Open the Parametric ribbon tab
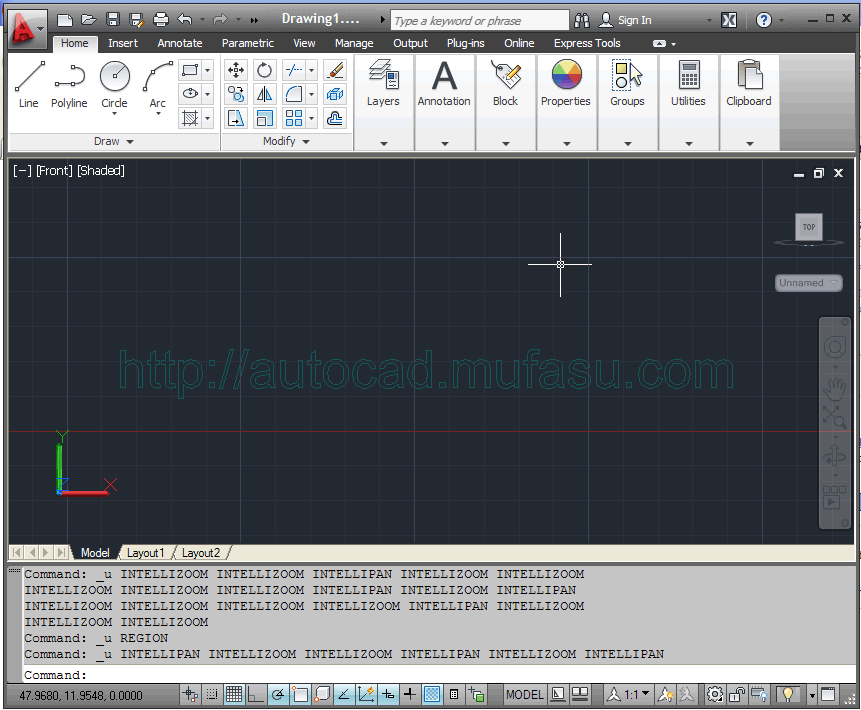 pos(247,43)
